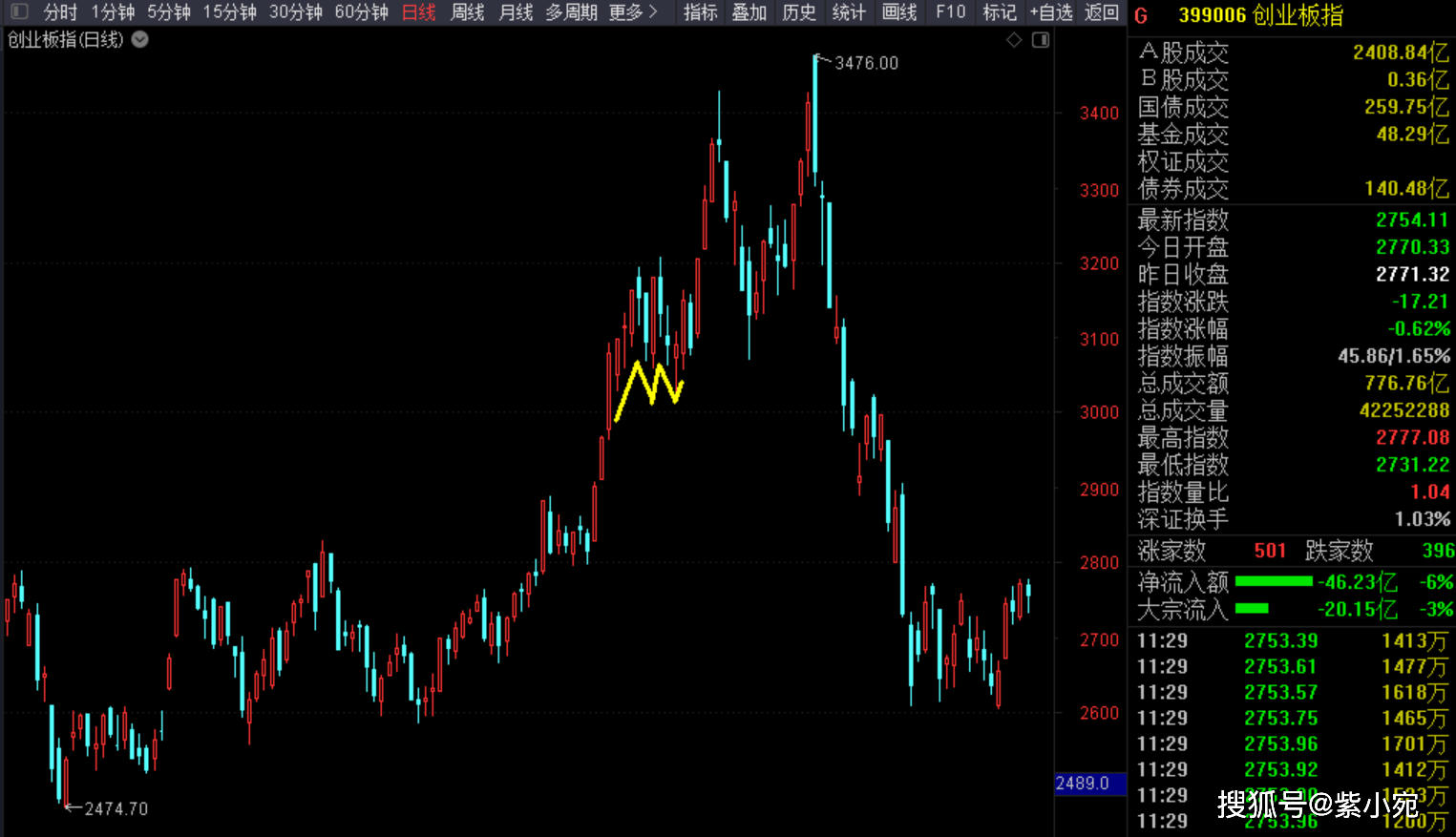This screenshot has height=837, width=1456.
Task: Switch to the 分时 view
Action: tap(59, 12)
